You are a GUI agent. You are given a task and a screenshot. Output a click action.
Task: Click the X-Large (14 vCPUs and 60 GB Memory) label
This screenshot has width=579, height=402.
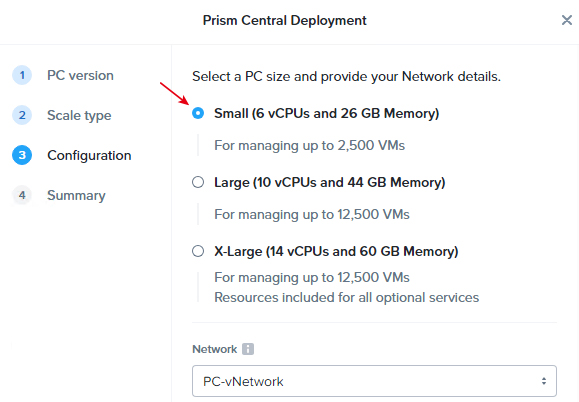[336, 251]
